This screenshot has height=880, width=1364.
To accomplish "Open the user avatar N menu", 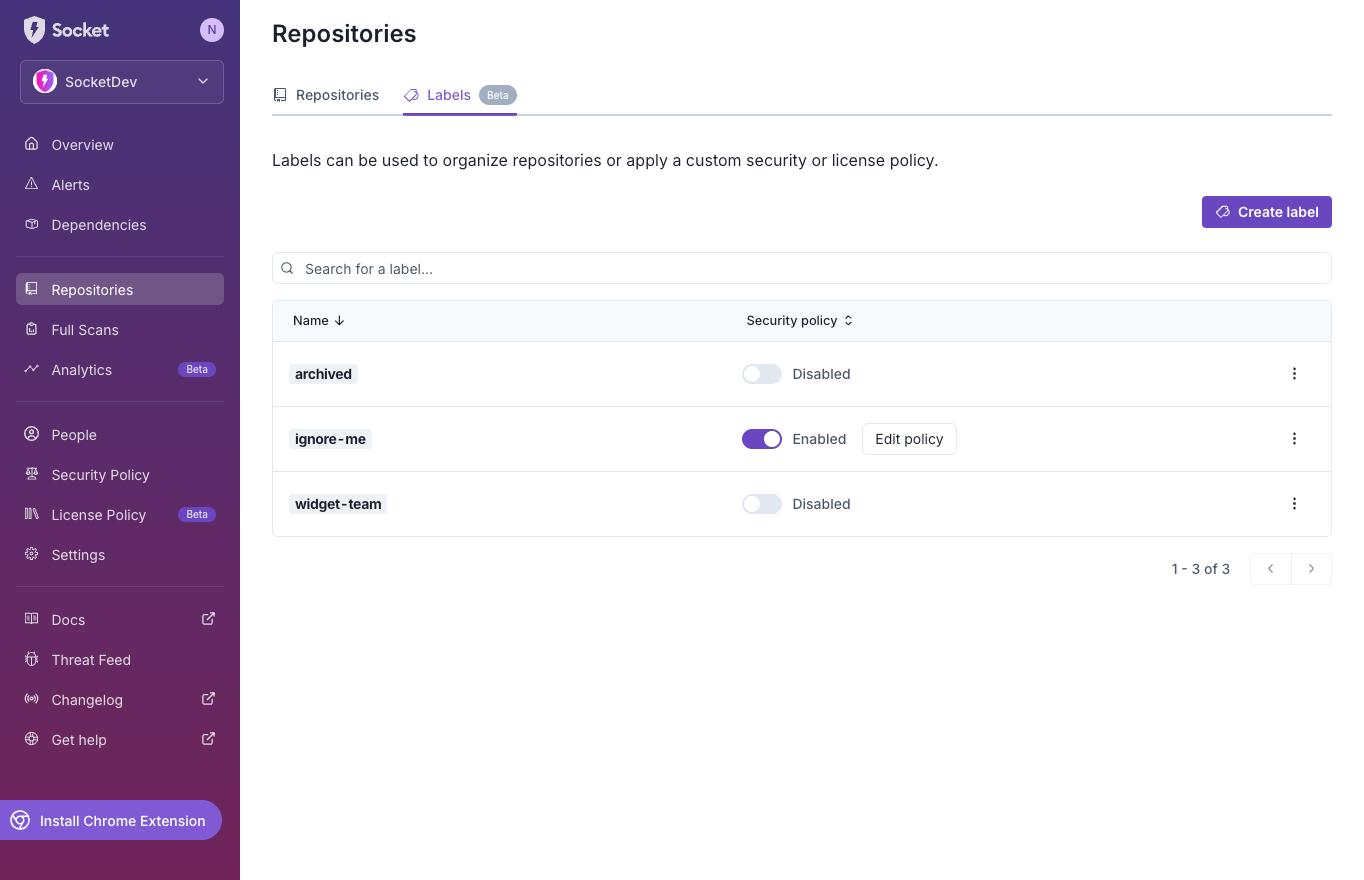I will [x=211, y=30].
